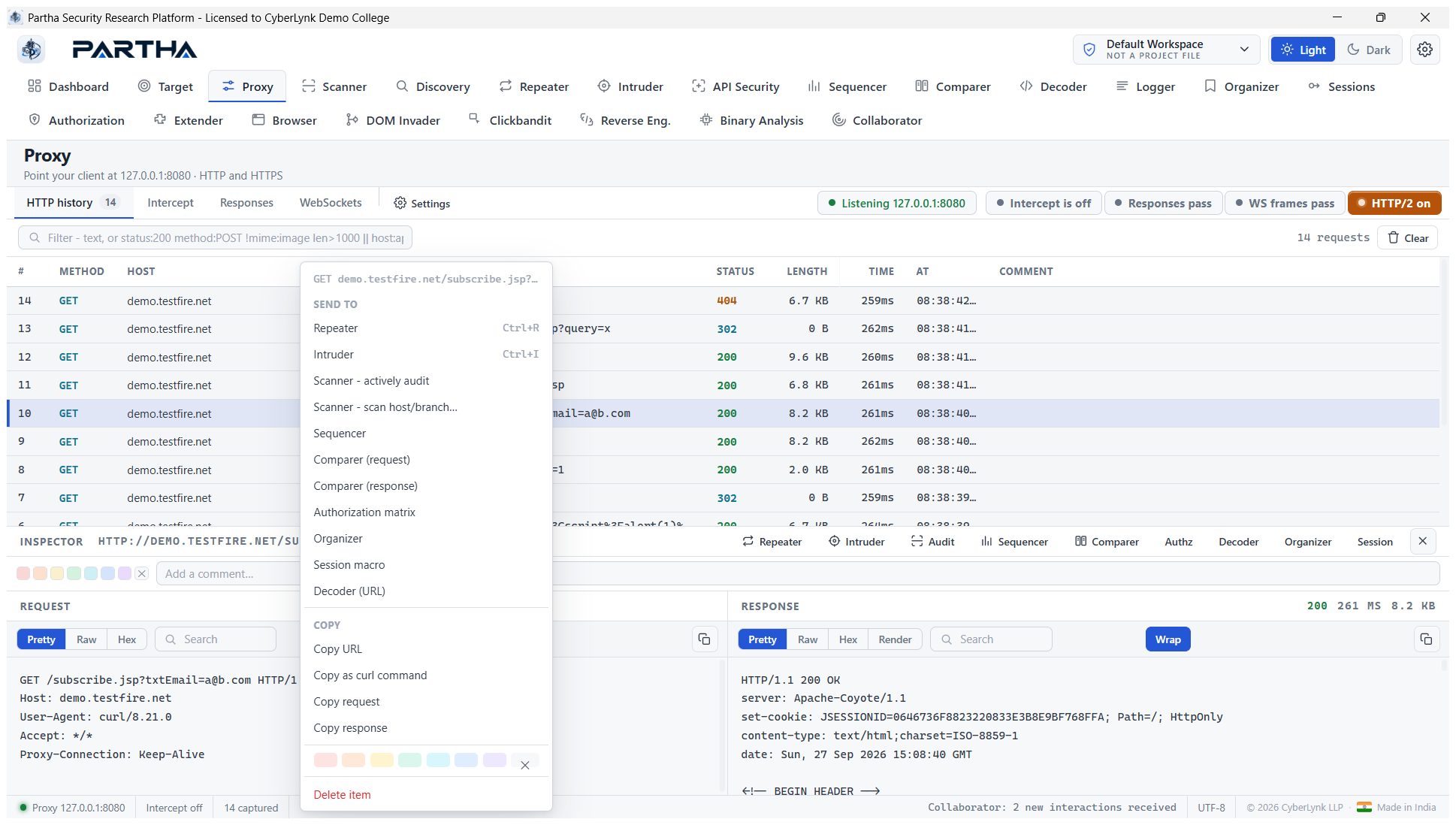1456x825 pixels.
Task: Open Repeater from main navigation
Action: [x=534, y=86]
